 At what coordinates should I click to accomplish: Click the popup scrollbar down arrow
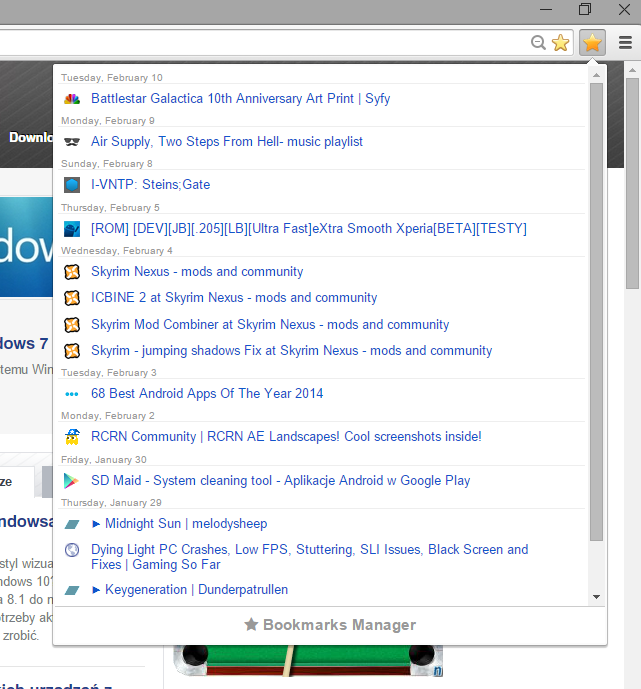[x=596, y=597]
